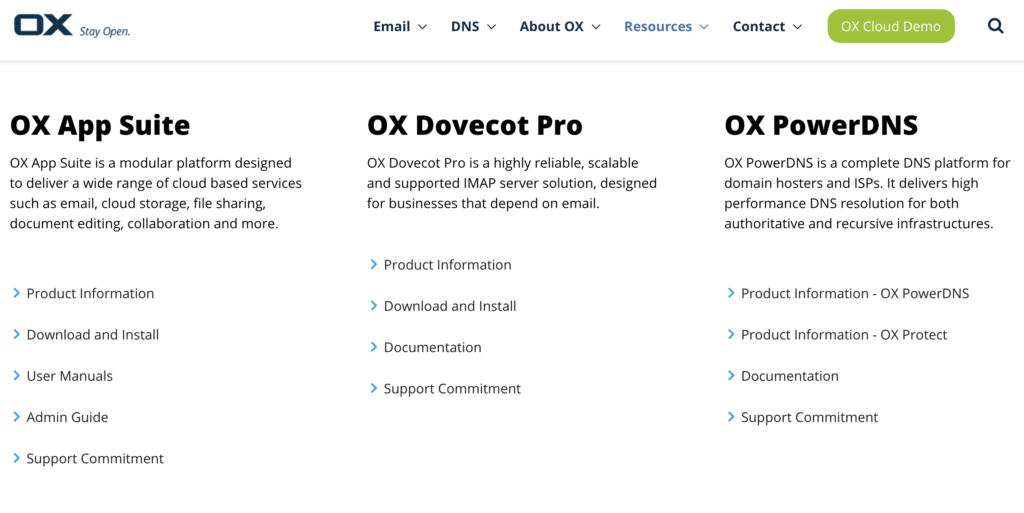
Task: Open OX Dovecot Pro Download and Install
Action: [450, 306]
